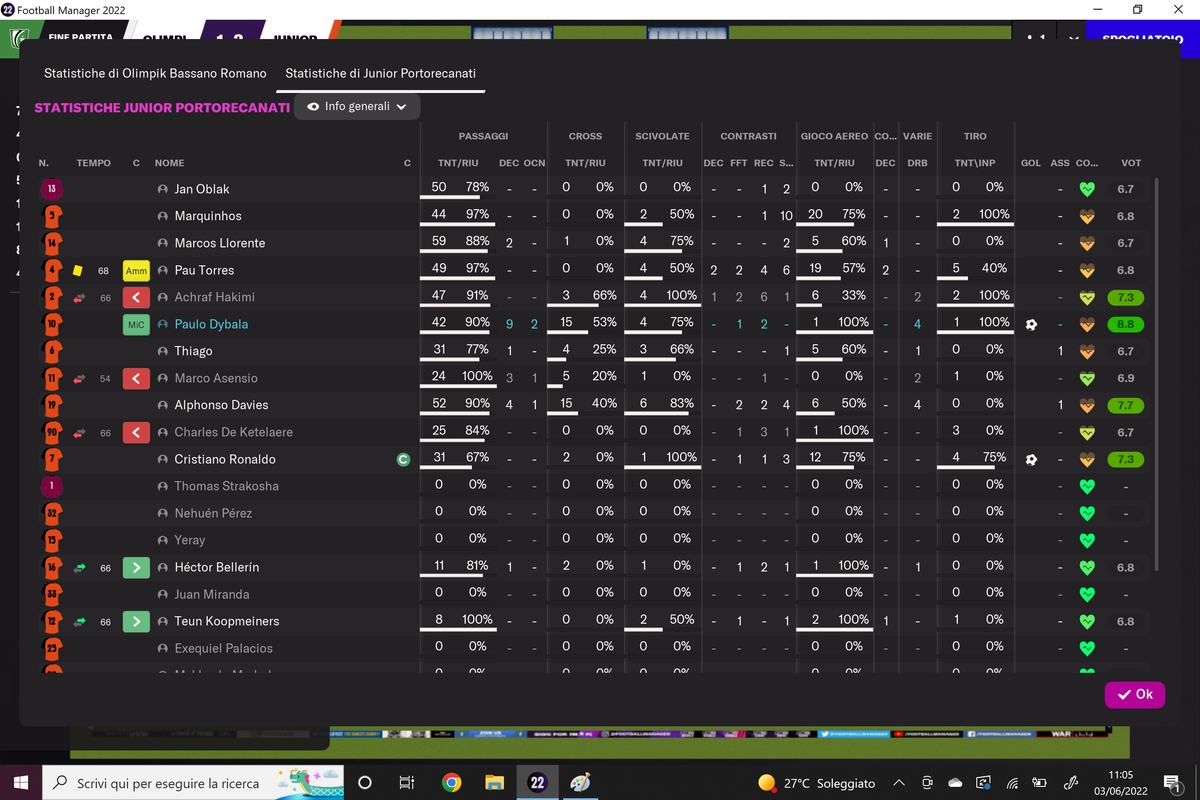Screen dimensions: 1200x800
Task: Open Cortana circle icon on taskbar
Action: 364,782
